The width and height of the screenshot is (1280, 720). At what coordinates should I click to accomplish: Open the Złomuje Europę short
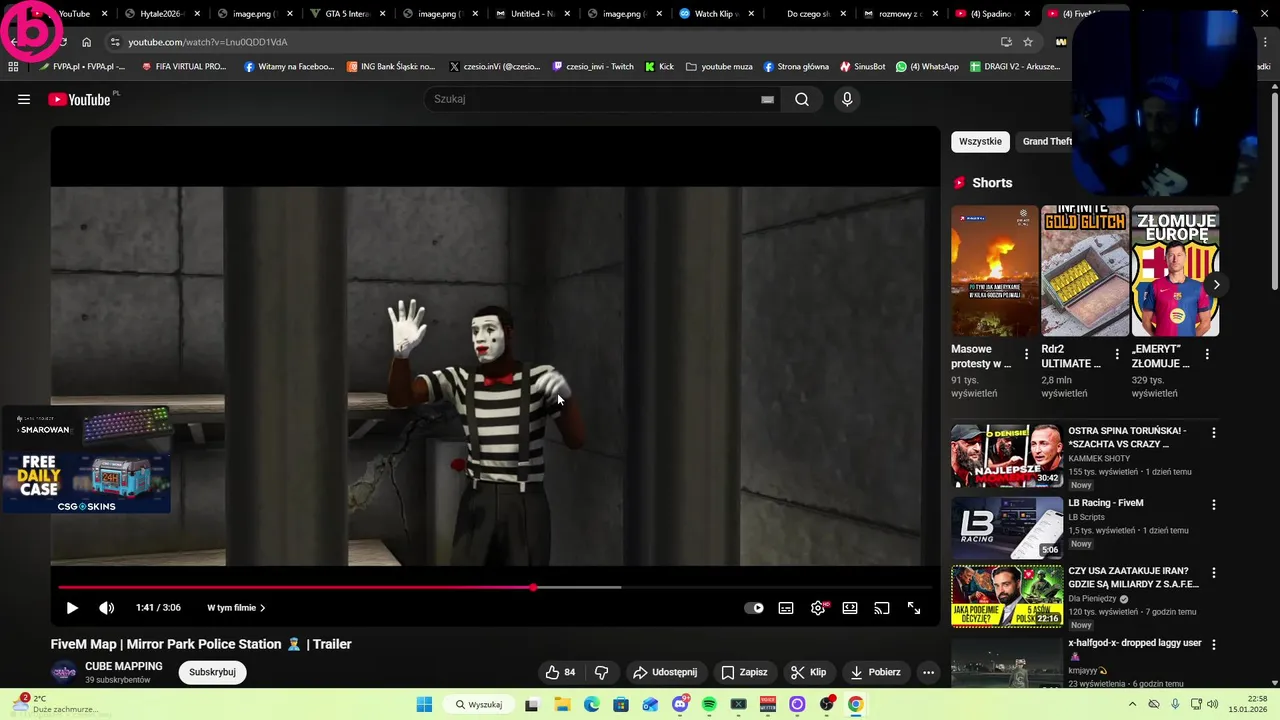click(x=1175, y=271)
